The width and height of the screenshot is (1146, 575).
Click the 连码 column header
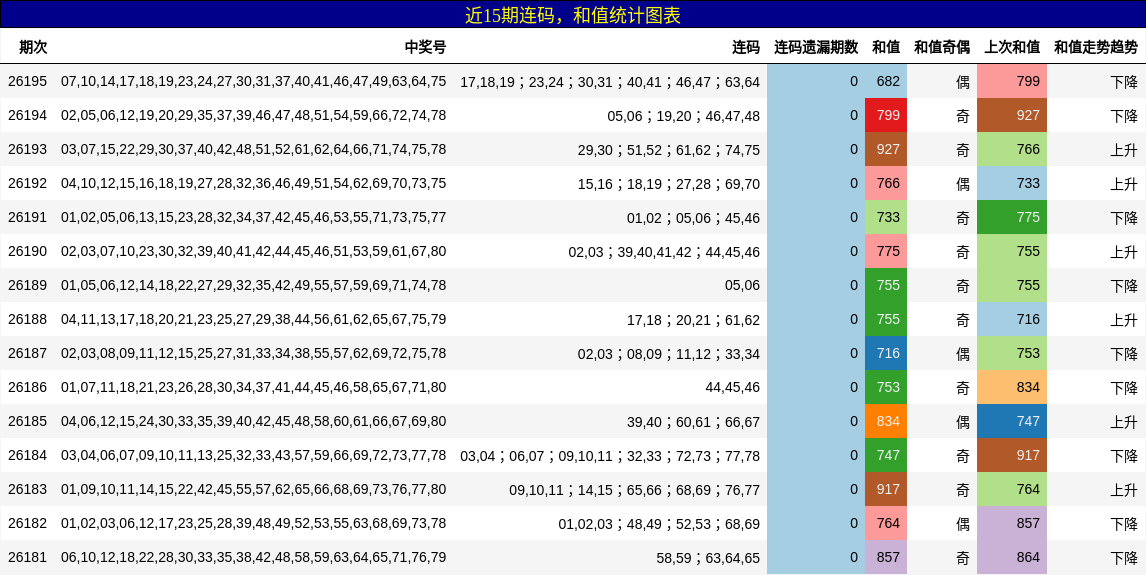click(746, 47)
